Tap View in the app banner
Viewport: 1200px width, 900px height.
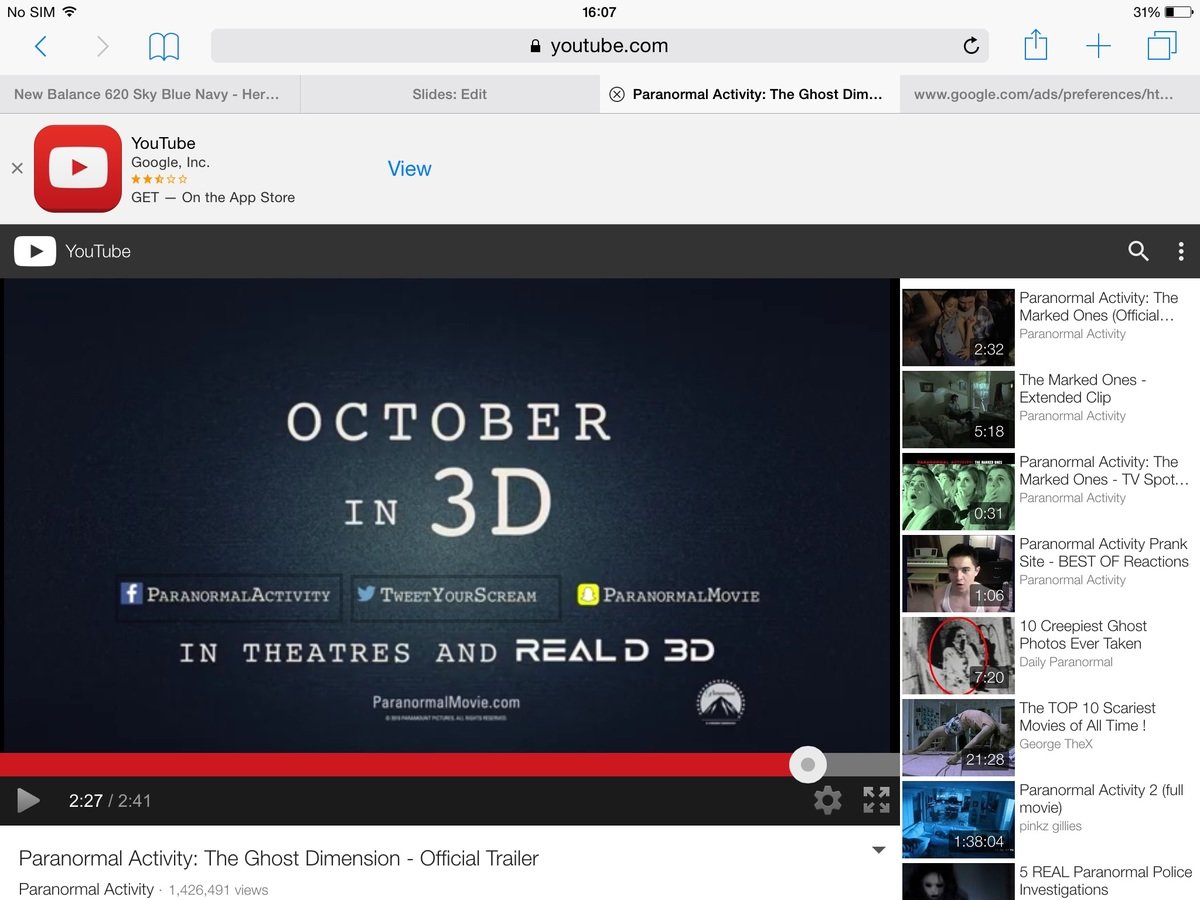[409, 169]
